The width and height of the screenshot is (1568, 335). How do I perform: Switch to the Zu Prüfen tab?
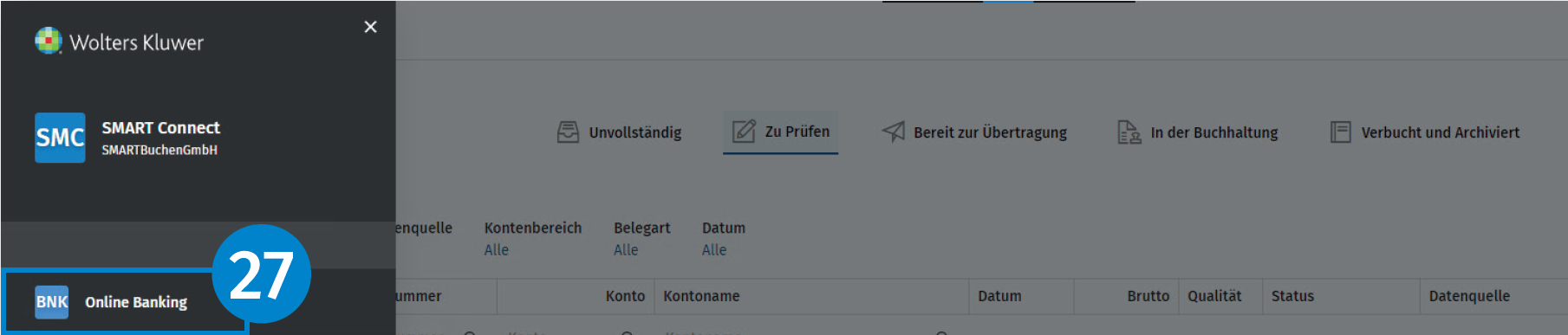point(780,132)
